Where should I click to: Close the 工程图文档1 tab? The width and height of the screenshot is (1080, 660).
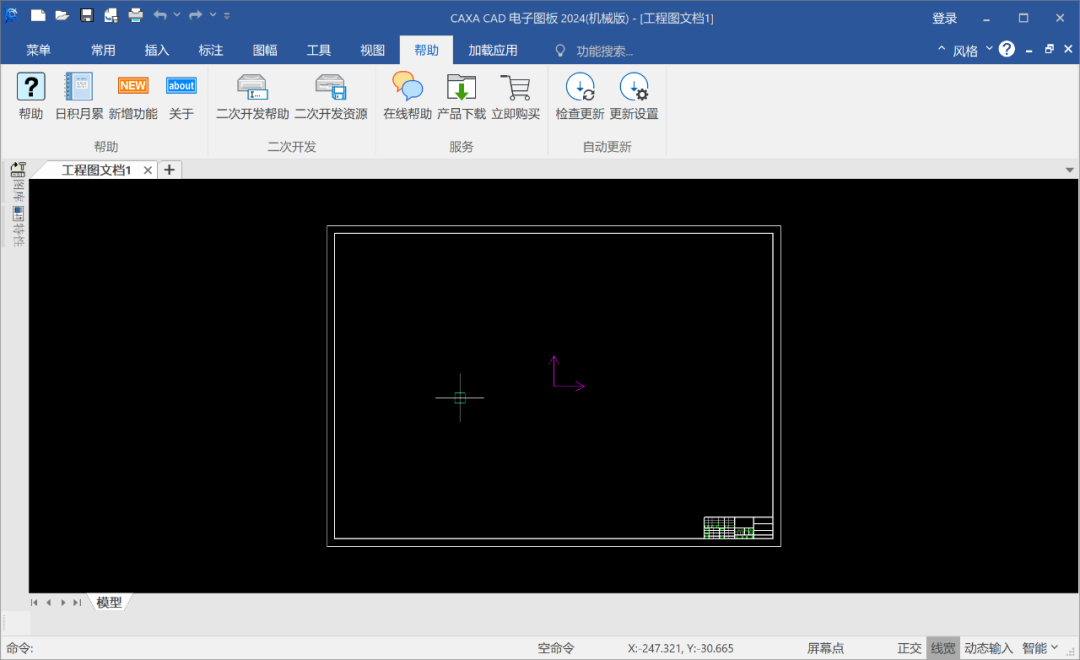pos(147,170)
